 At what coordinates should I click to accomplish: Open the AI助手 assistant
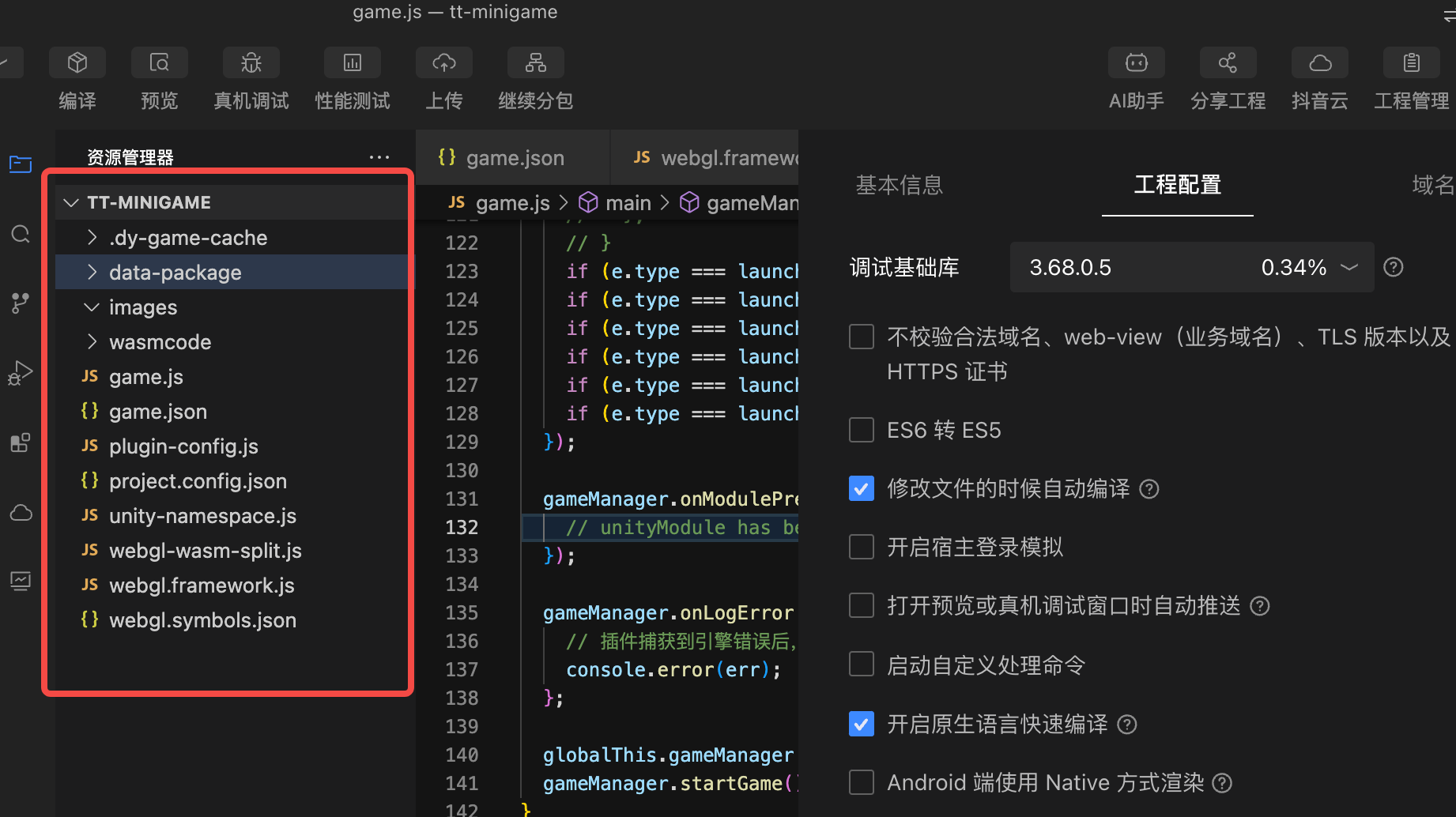pyautogui.click(x=1136, y=63)
